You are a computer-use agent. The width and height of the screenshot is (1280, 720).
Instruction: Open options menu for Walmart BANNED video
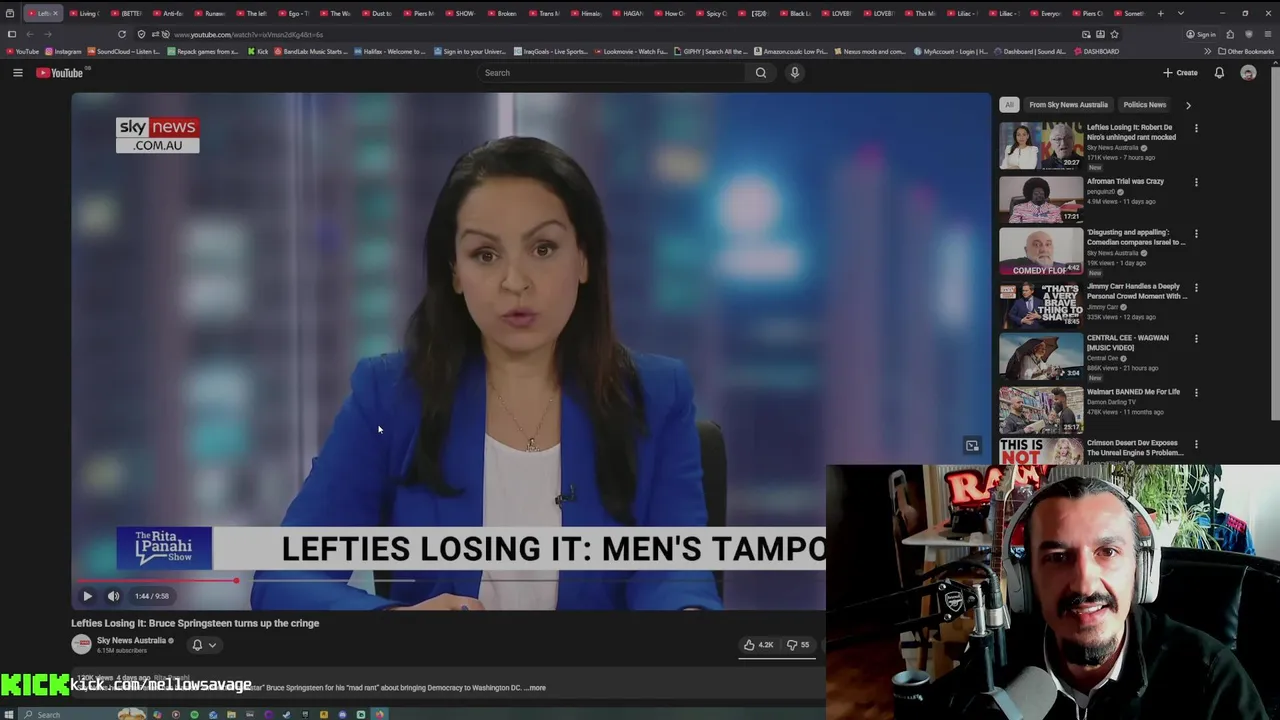(1196, 392)
